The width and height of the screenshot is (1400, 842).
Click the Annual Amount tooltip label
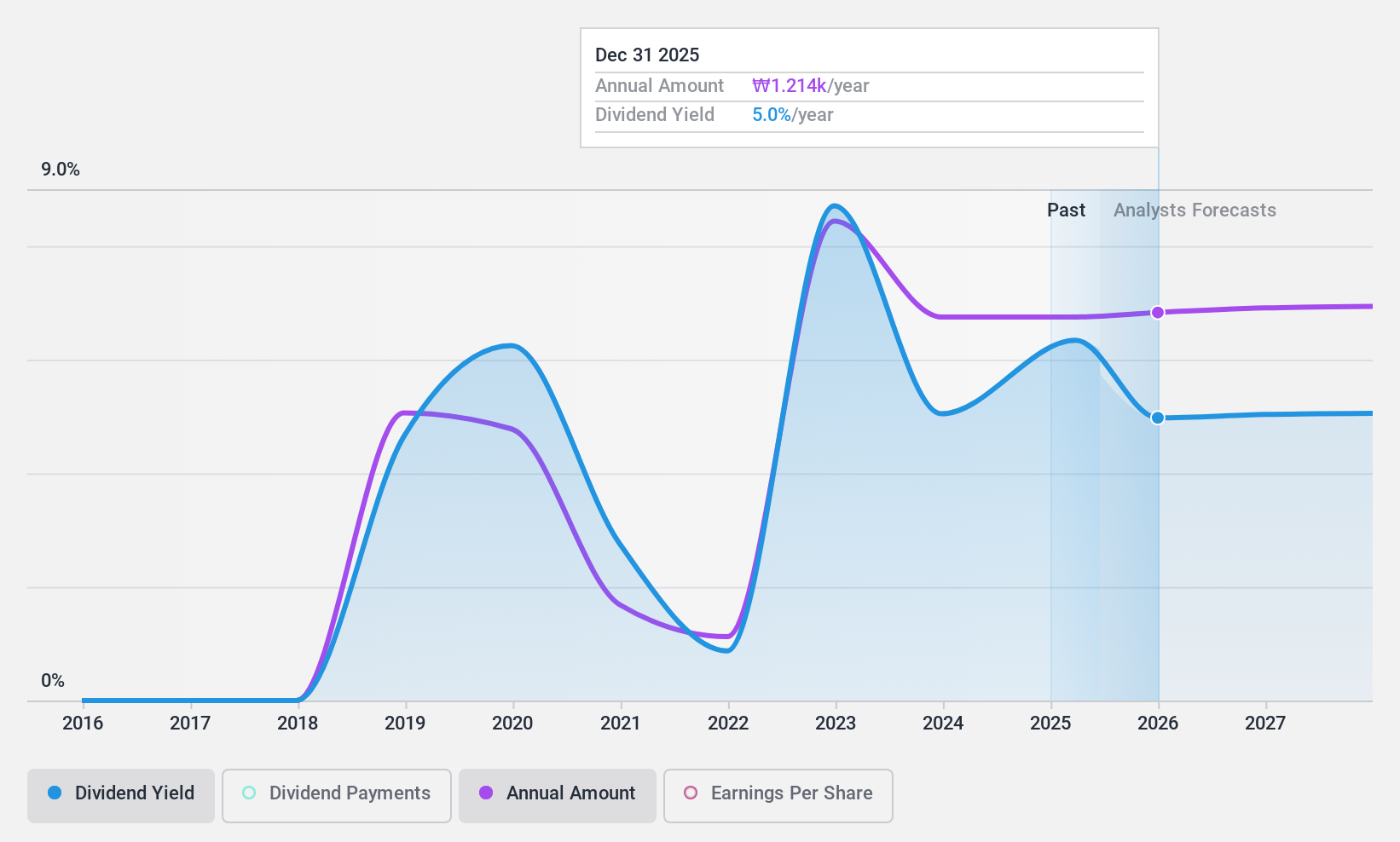tap(659, 86)
